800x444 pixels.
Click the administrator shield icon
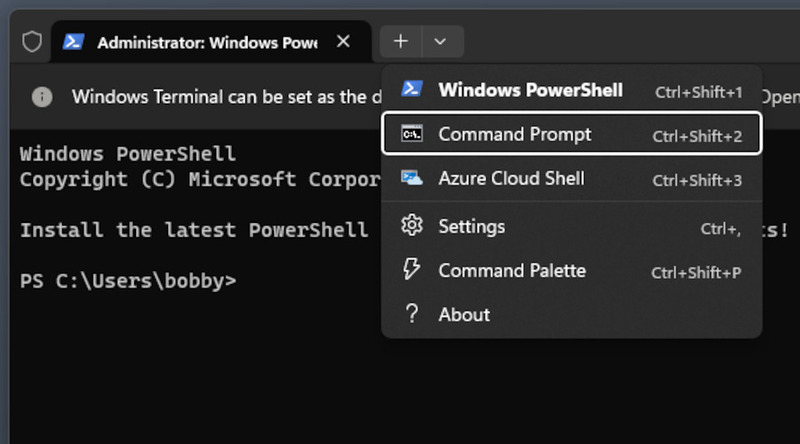(32, 42)
